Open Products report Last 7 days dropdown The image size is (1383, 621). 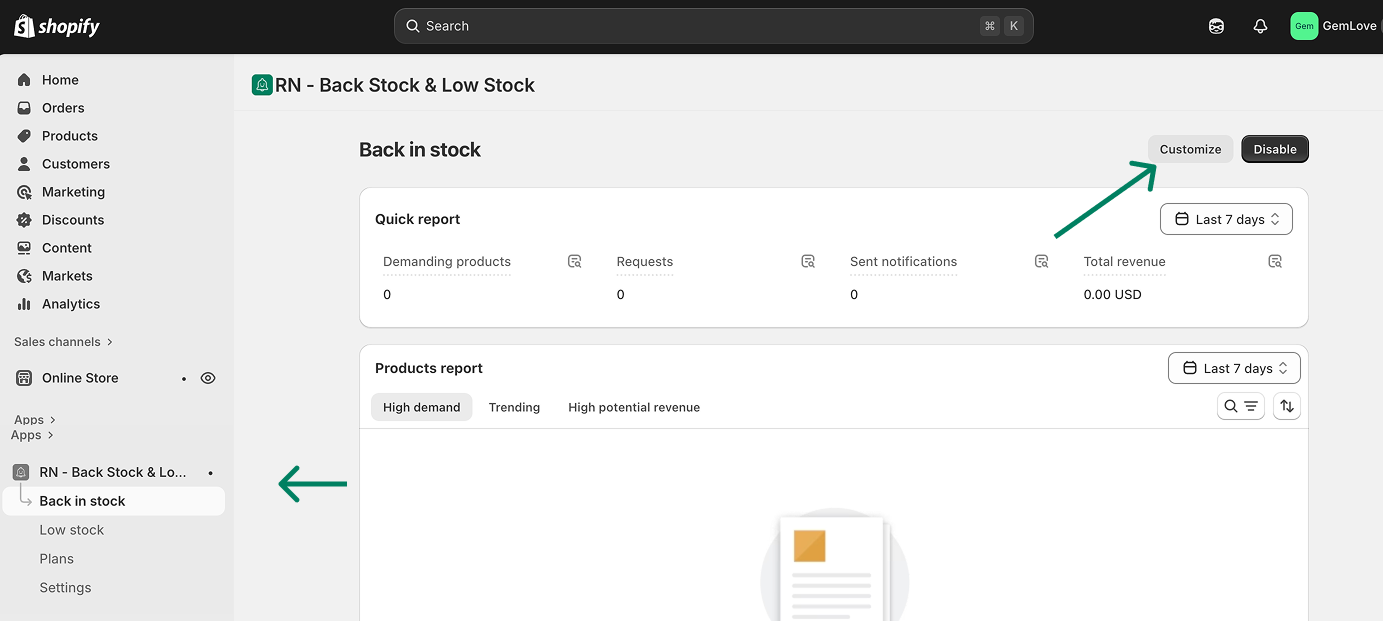click(1234, 368)
